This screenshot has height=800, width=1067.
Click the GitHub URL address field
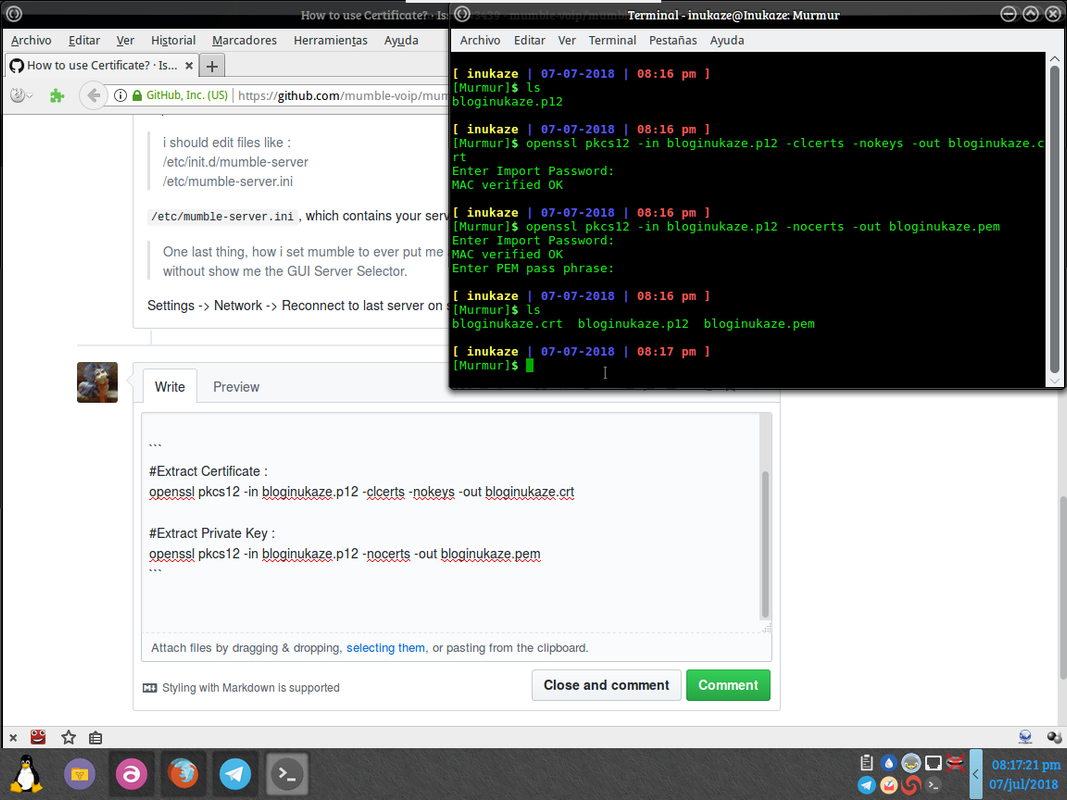(x=342, y=95)
